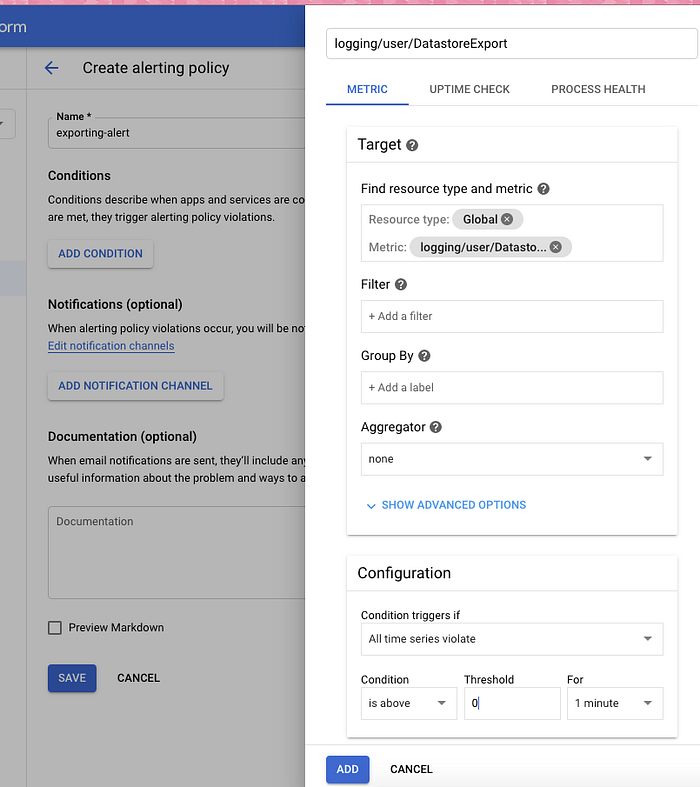The width and height of the screenshot is (700, 787).
Task: Click the Add Notification Channel button
Action: pos(135,386)
